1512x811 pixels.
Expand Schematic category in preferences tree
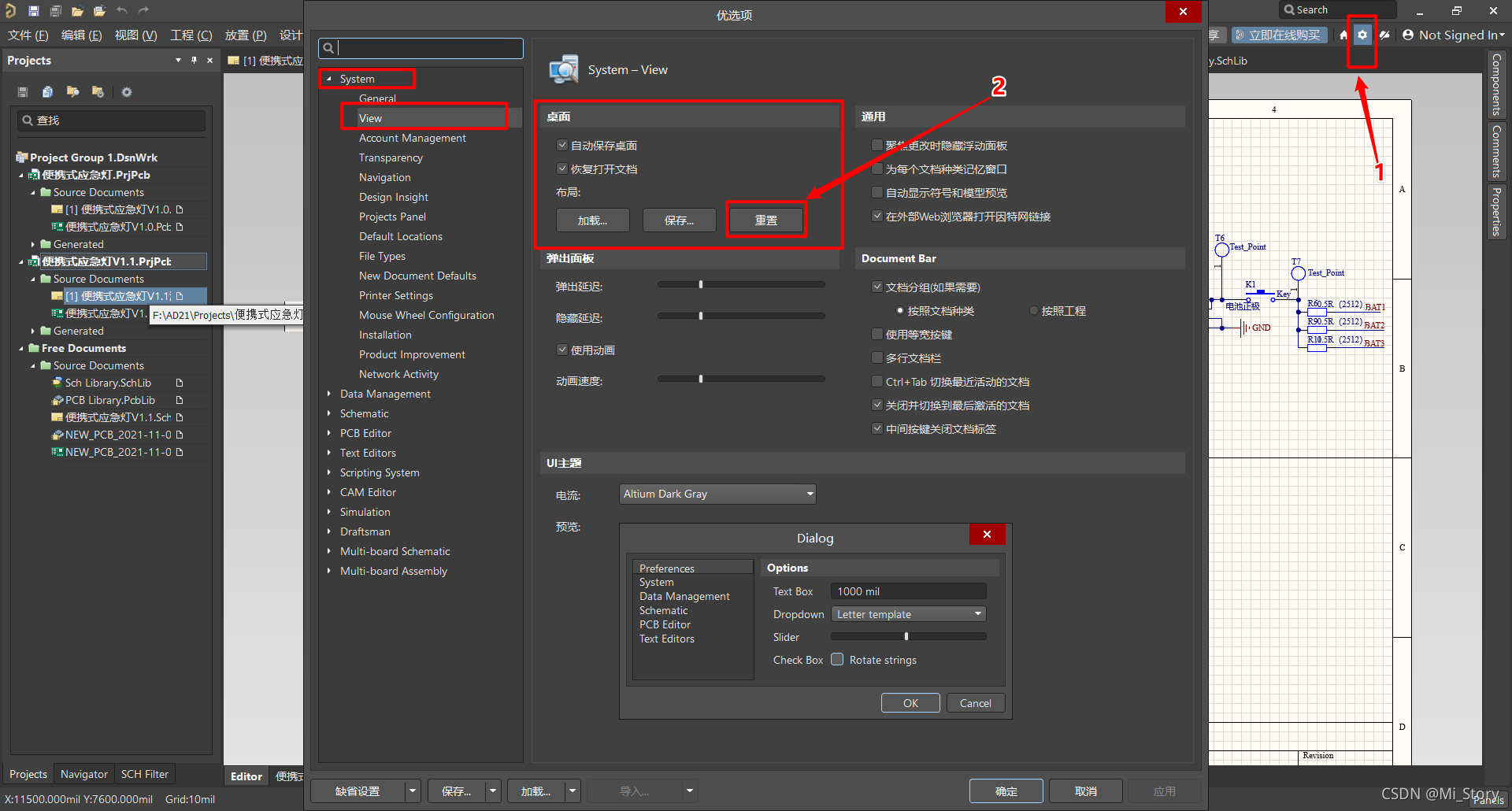coord(329,413)
